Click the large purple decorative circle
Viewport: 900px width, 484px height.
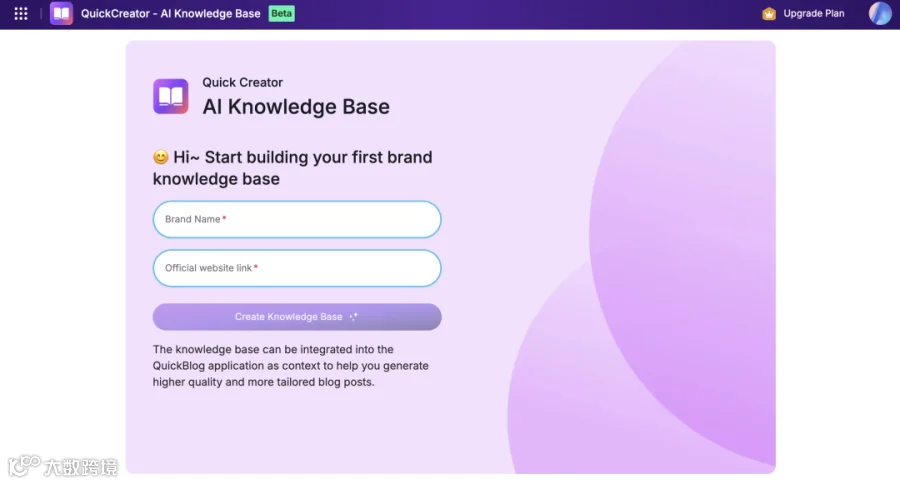click(682, 253)
